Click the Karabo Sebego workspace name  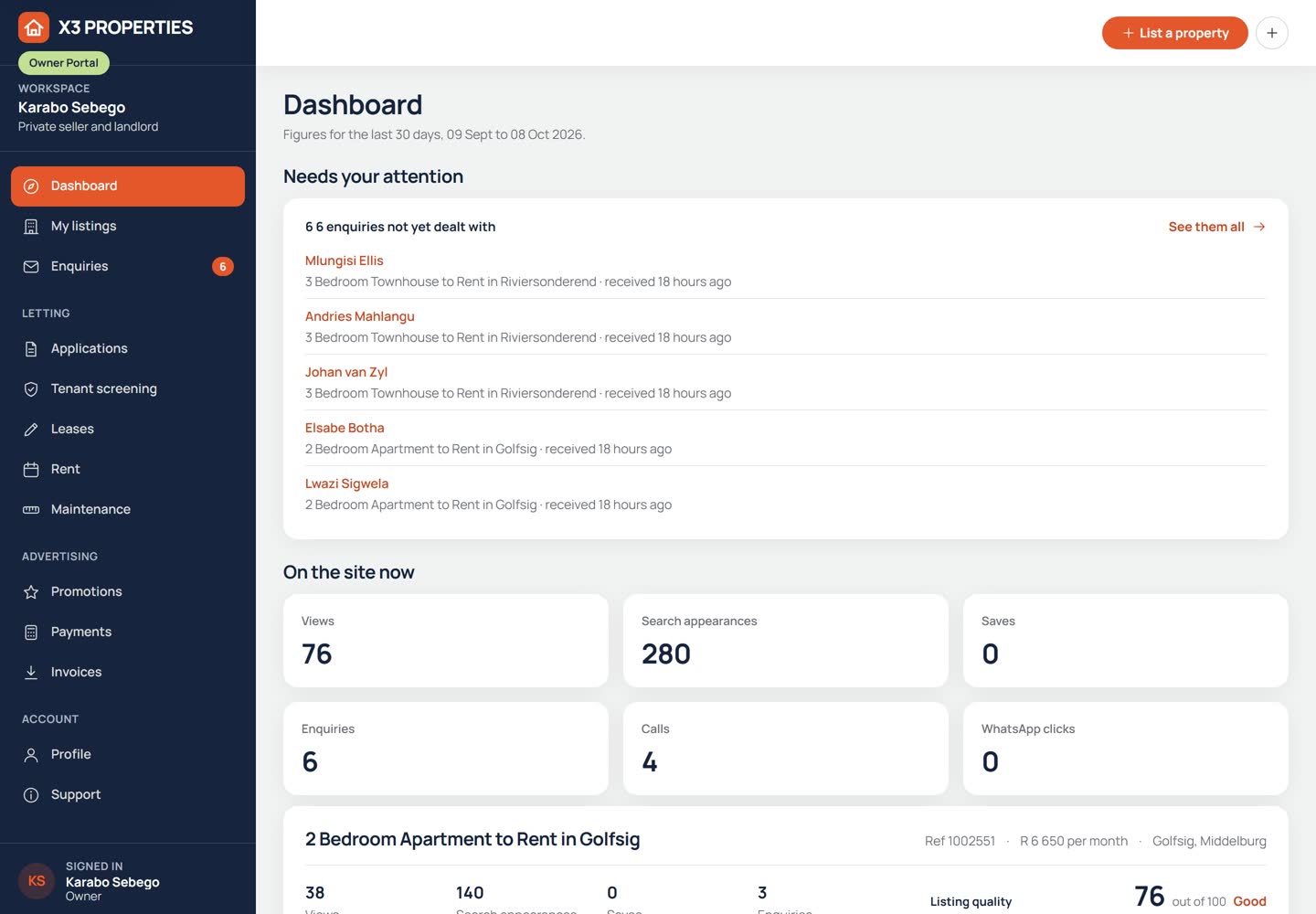72,108
